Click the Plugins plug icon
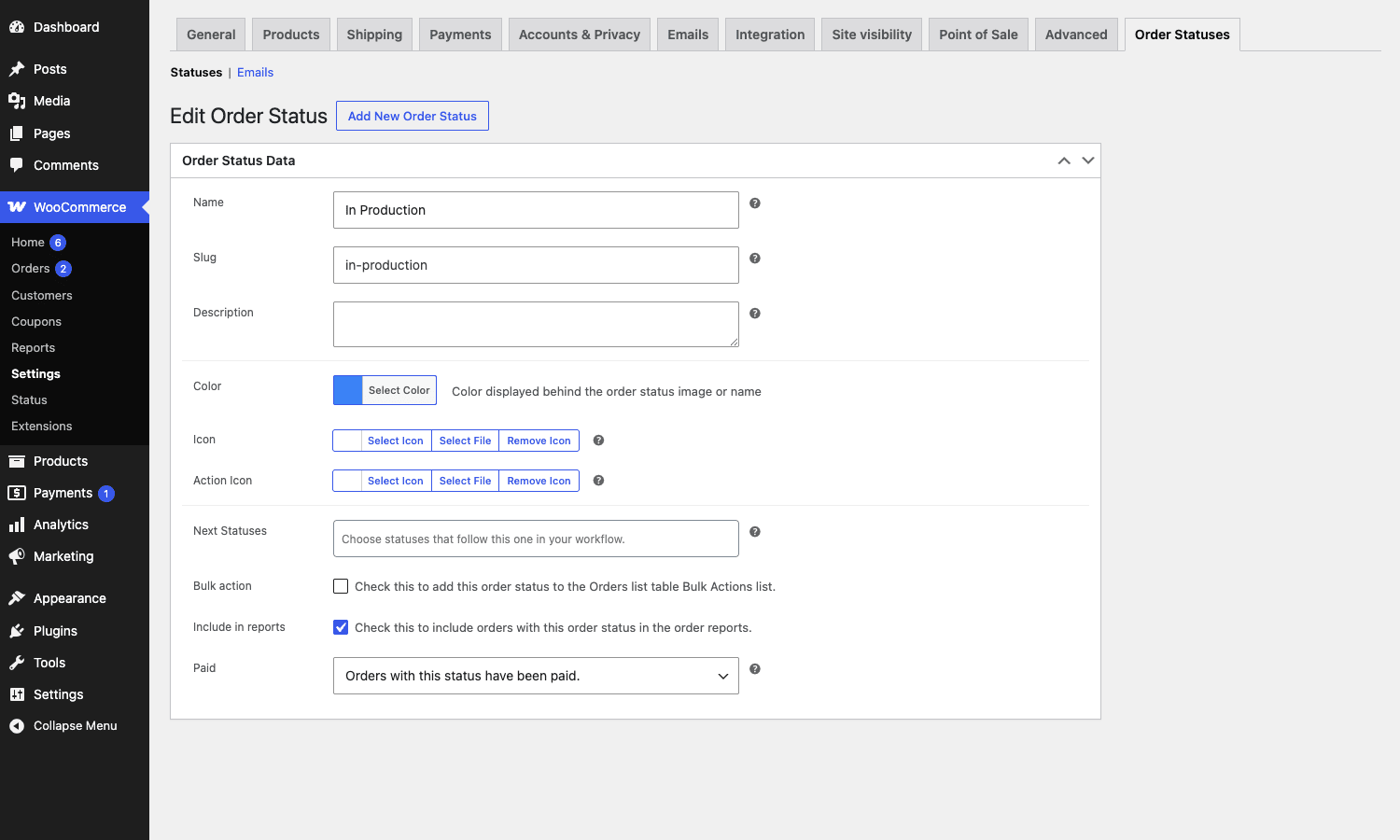Screen dimensions: 1400x840 pos(17,631)
